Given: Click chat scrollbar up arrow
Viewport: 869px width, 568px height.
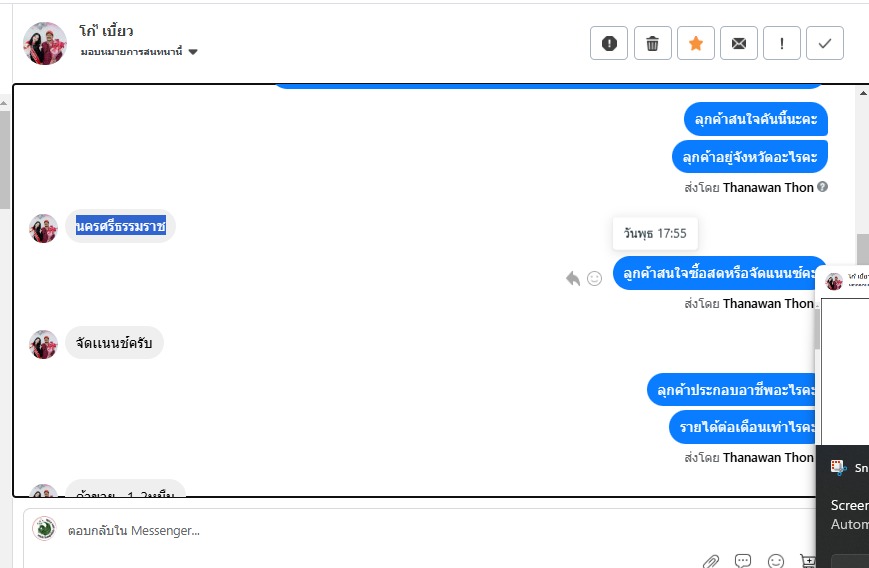Looking at the screenshot, I should tap(863, 93).
